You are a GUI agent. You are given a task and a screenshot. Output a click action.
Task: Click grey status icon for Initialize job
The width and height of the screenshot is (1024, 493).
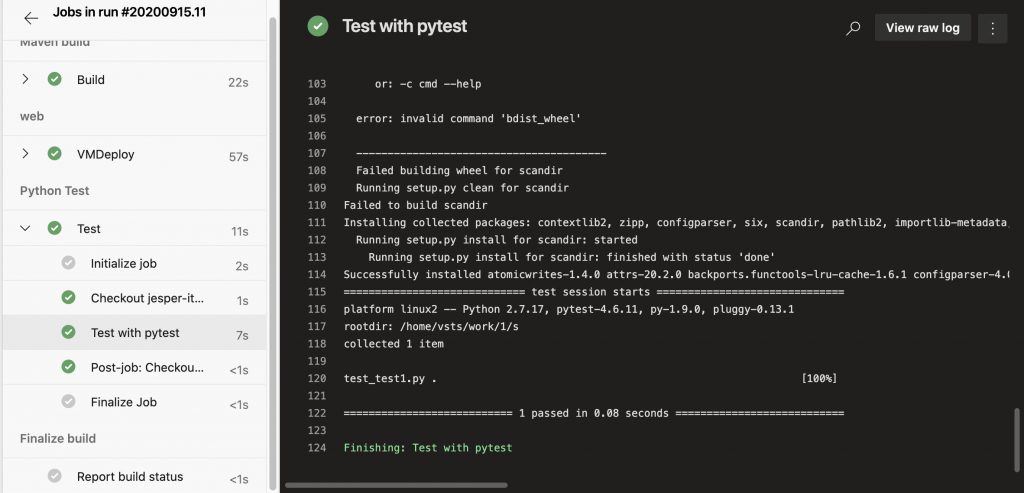pyautogui.click(x=68, y=263)
